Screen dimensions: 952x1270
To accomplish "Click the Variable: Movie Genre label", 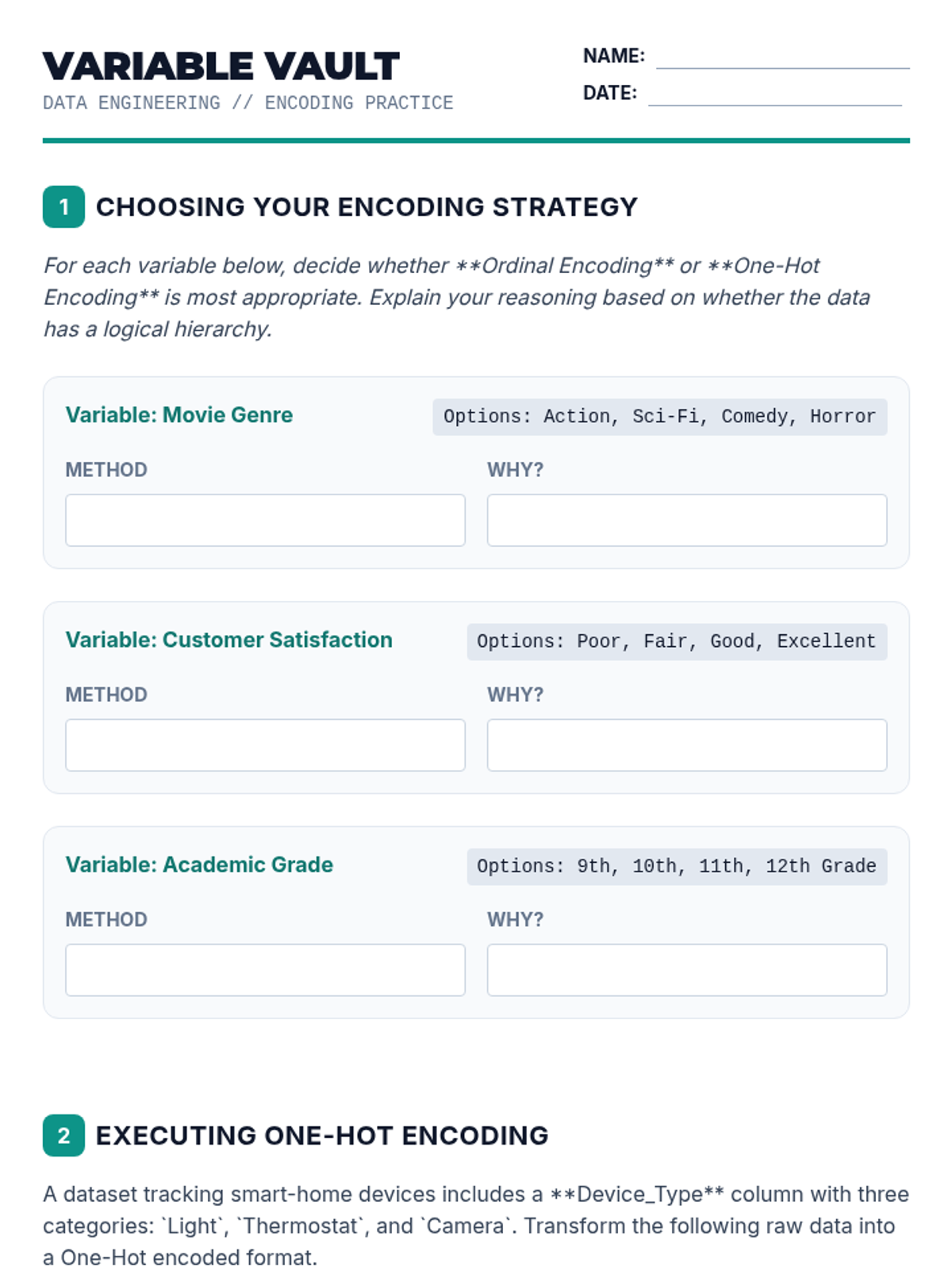I will (x=179, y=415).
